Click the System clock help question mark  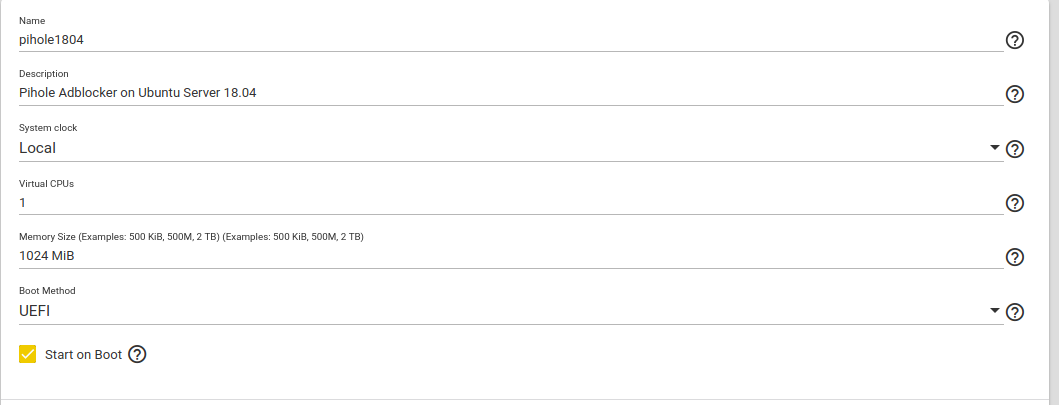pos(1014,149)
